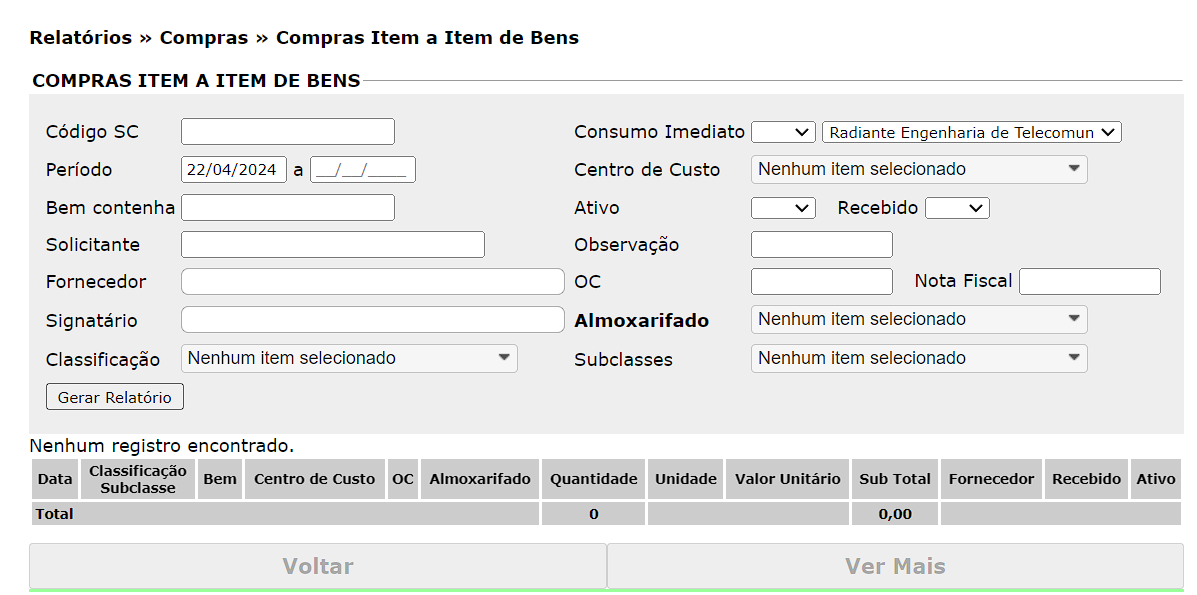Click the Bem contenha text field
Screen dimensions: 1197x595
(x=287, y=208)
